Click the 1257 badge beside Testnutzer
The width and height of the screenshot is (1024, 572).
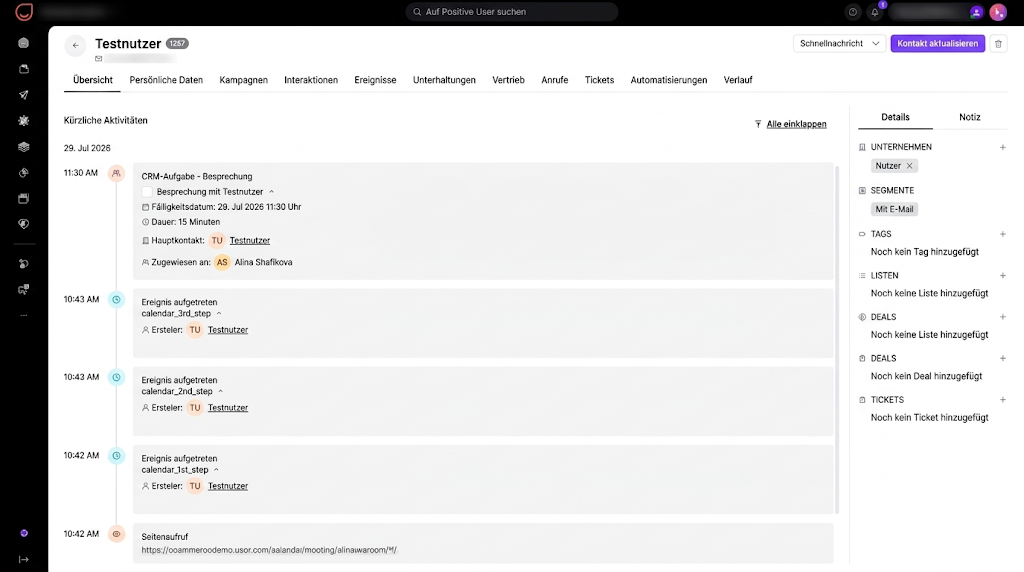pos(177,43)
